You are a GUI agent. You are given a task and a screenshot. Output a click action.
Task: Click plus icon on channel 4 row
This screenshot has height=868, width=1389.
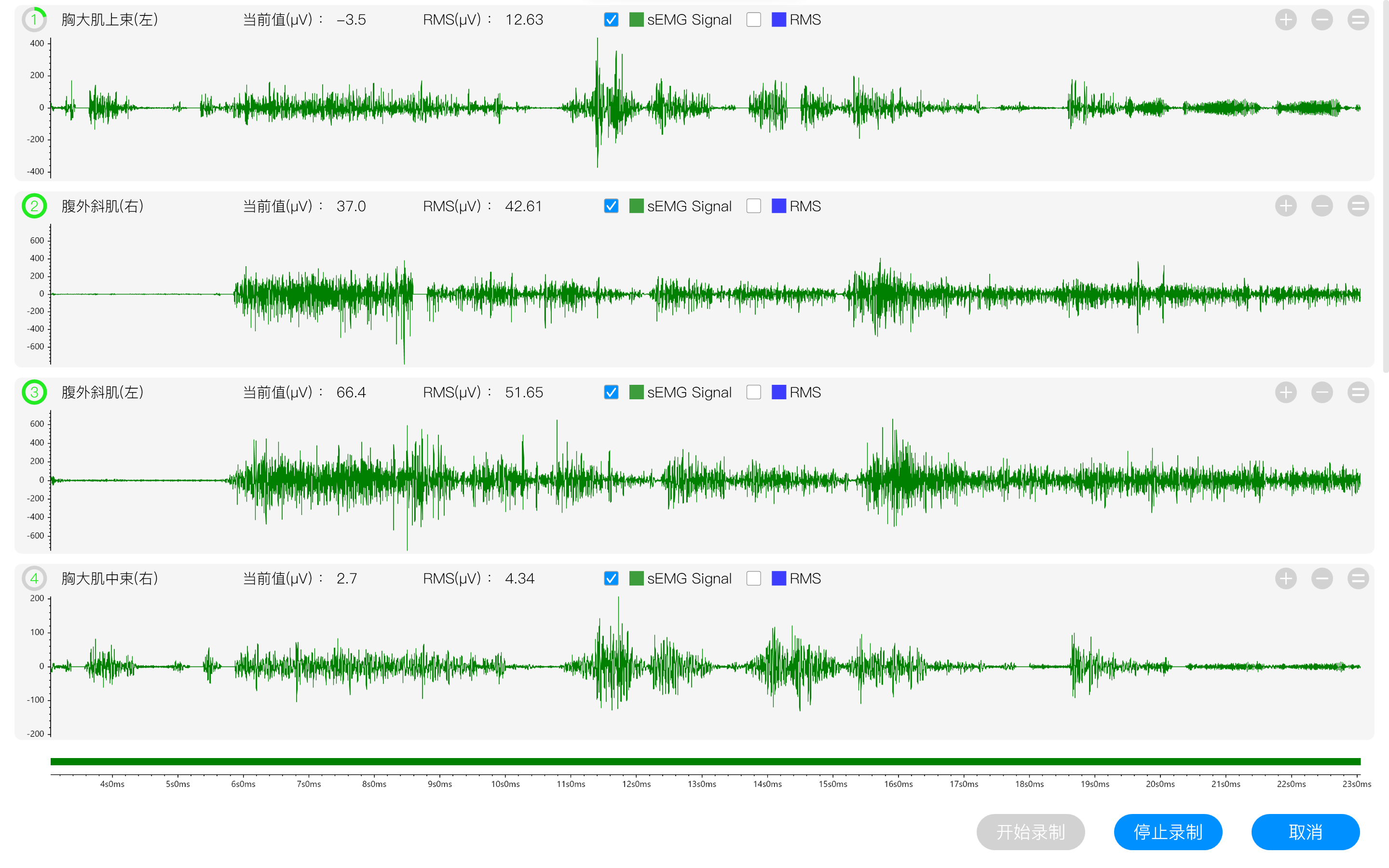click(x=1286, y=578)
